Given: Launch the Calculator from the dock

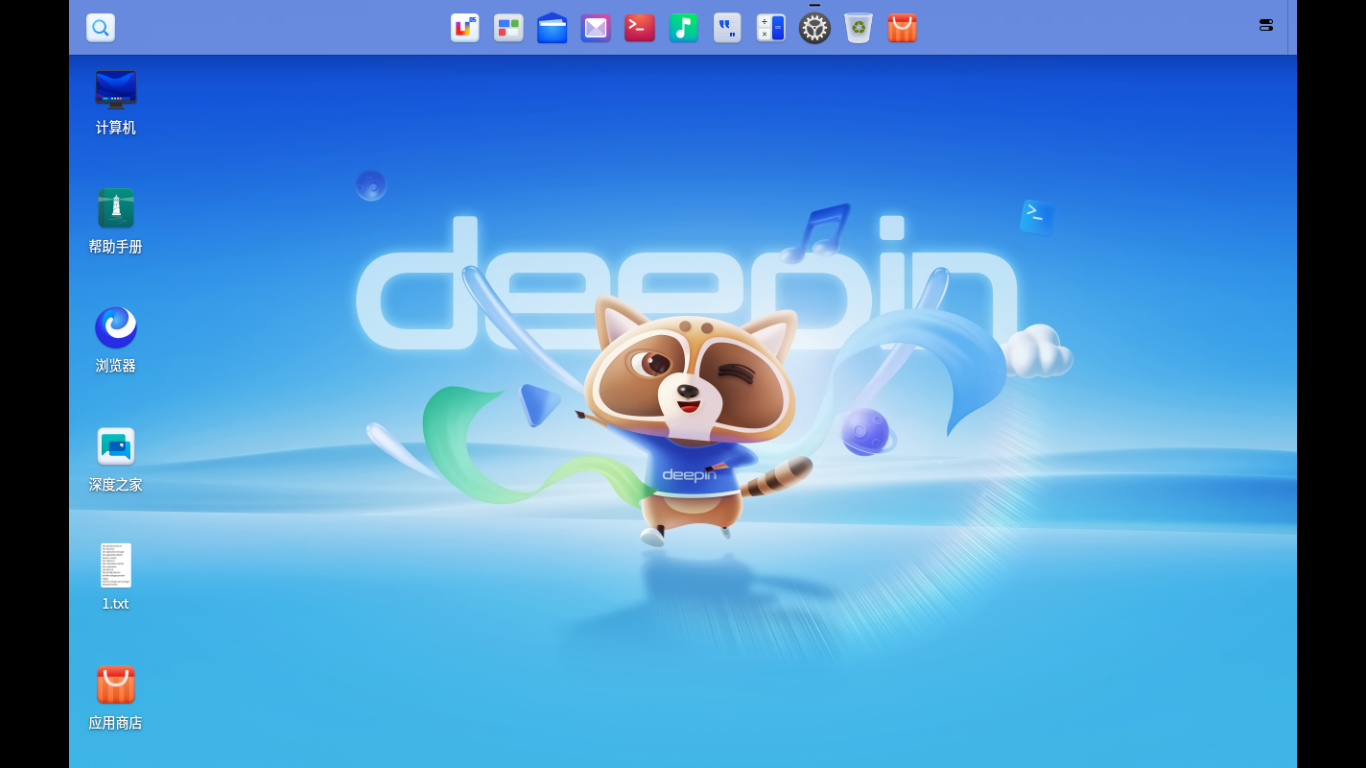Looking at the screenshot, I should (771, 27).
